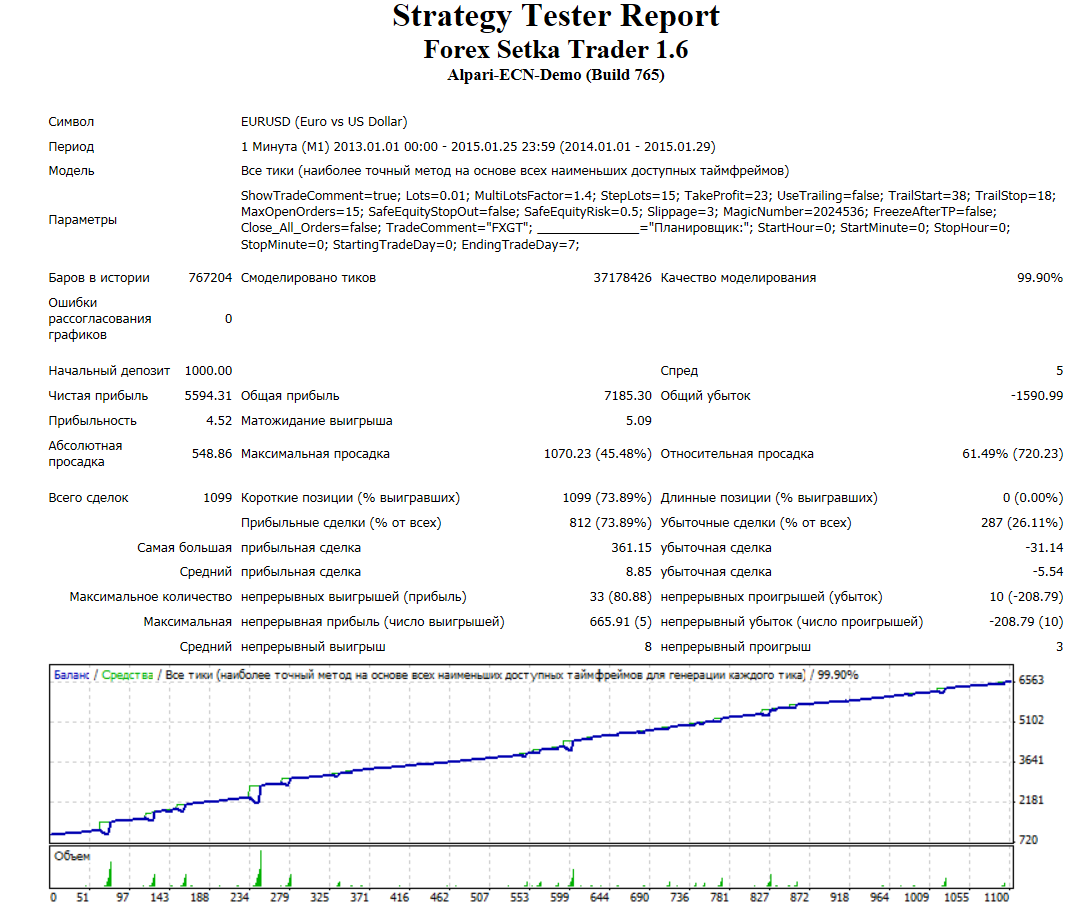Select the Относительная просадка label
Screen dimensions: 1092x906
point(737,454)
